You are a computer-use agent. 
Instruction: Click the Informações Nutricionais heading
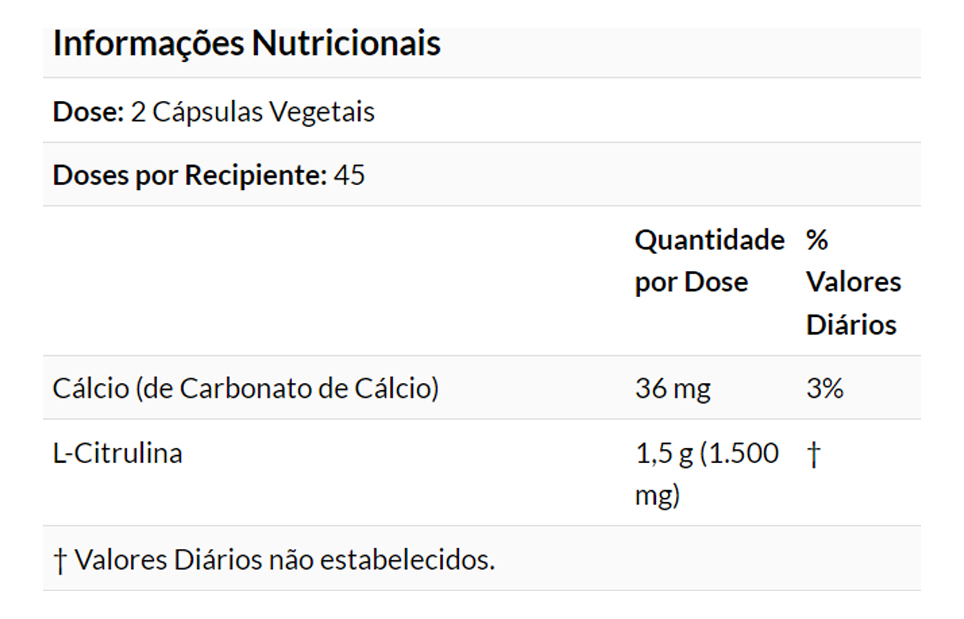pyautogui.click(x=246, y=44)
